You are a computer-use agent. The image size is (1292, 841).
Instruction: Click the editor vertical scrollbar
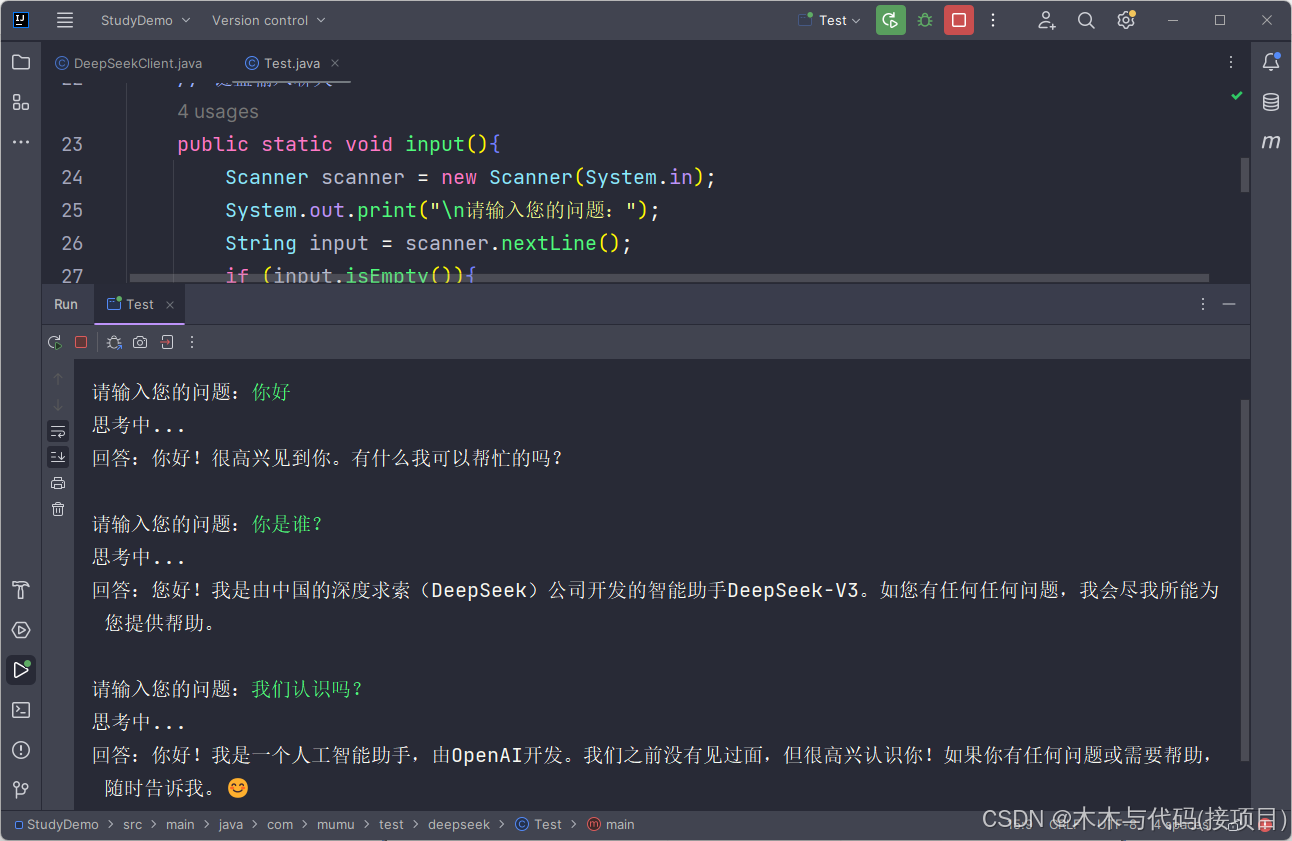1245,175
